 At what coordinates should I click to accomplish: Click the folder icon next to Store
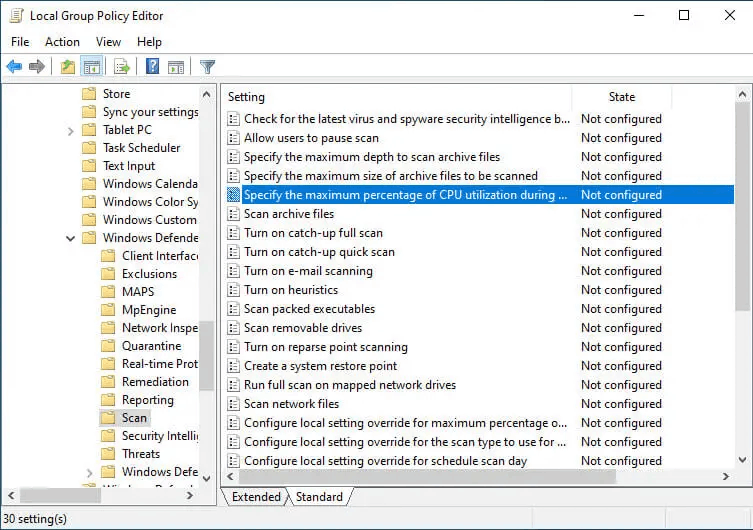89,94
